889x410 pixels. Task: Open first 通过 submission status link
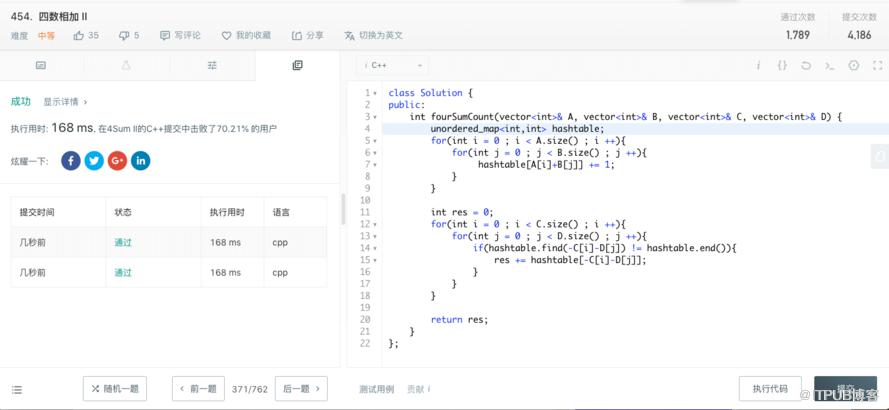[x=123, y=242]
